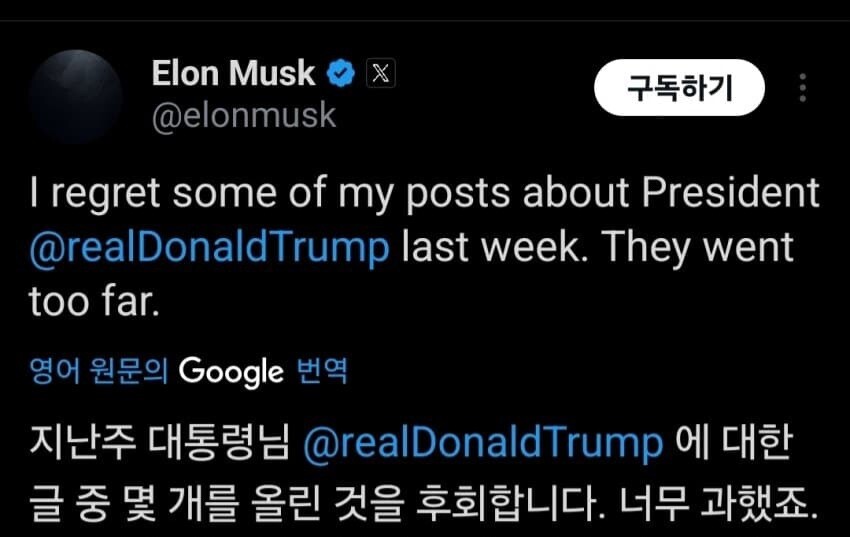Click the "too far." line of post
This screenshot has width=850, height=537.
tap(94, 302)
